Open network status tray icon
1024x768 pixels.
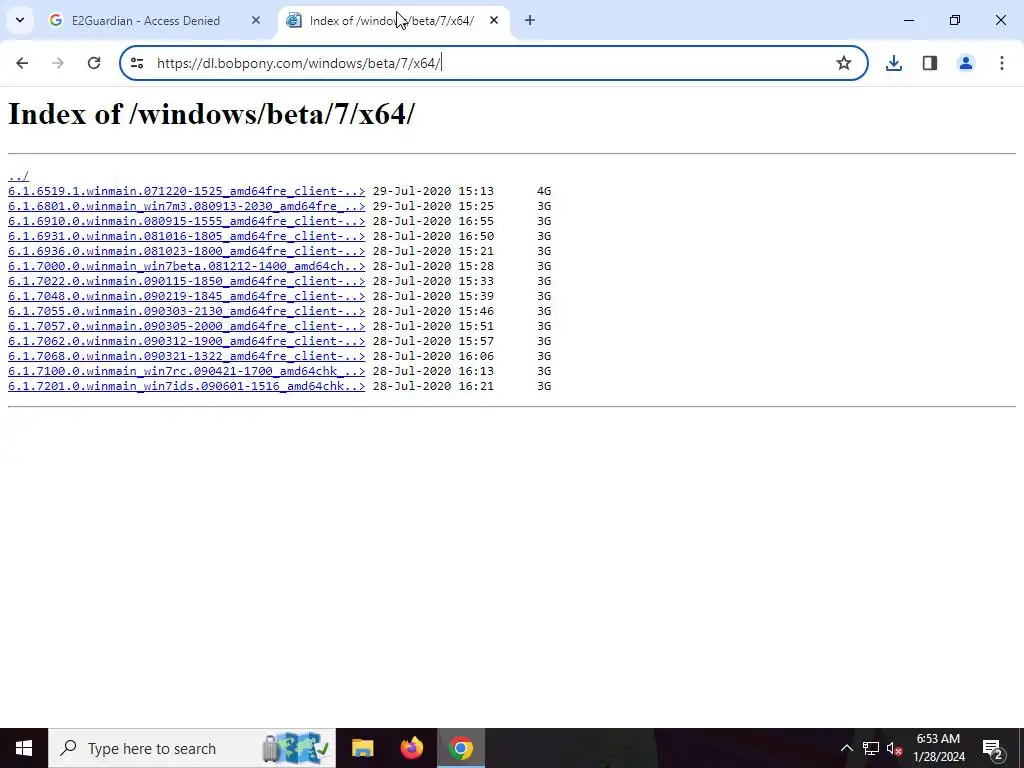click(x=871, y=748)
